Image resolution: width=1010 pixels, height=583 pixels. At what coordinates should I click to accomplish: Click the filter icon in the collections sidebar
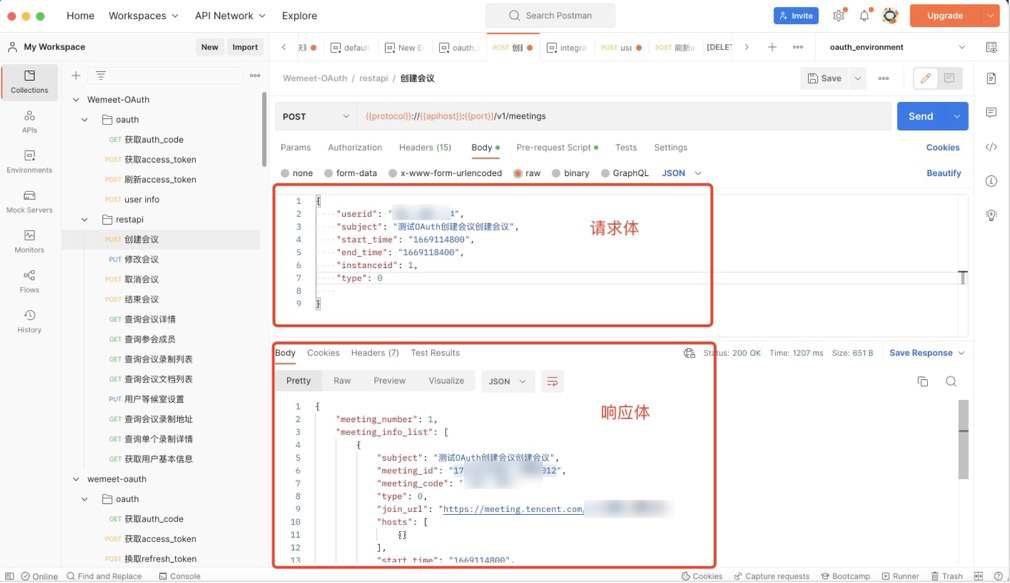100,75
